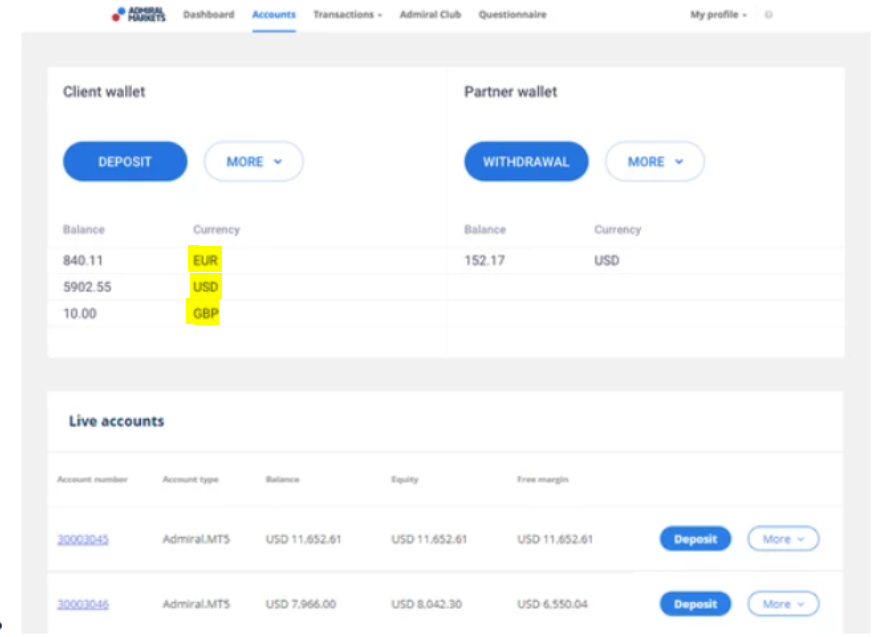Click the Account number column header
The image size is (896, 637).
[x=93, y=479]
